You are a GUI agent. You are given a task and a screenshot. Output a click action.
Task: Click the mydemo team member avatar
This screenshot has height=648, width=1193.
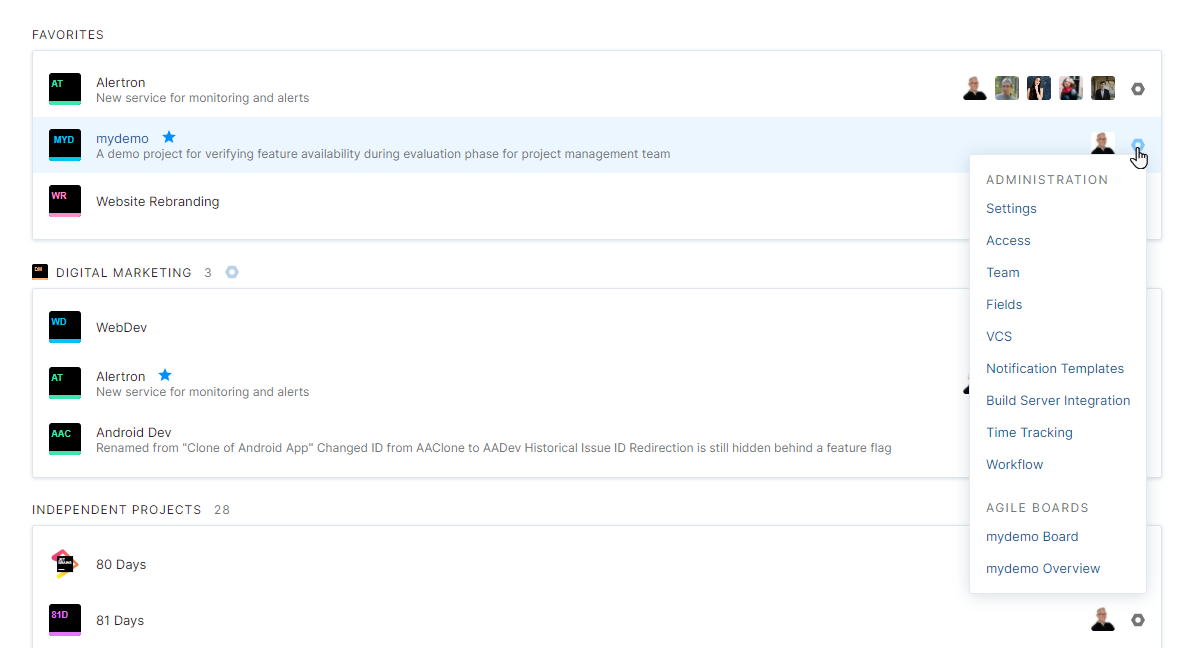pyautogui.click(x=1102, y=144)
